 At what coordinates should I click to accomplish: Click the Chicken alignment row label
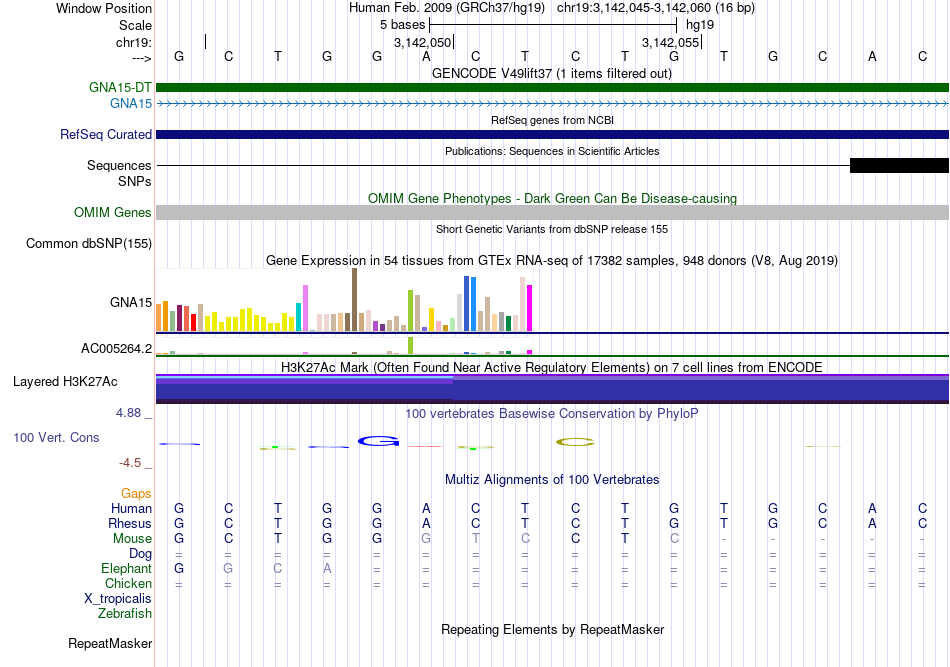point(128,583)
